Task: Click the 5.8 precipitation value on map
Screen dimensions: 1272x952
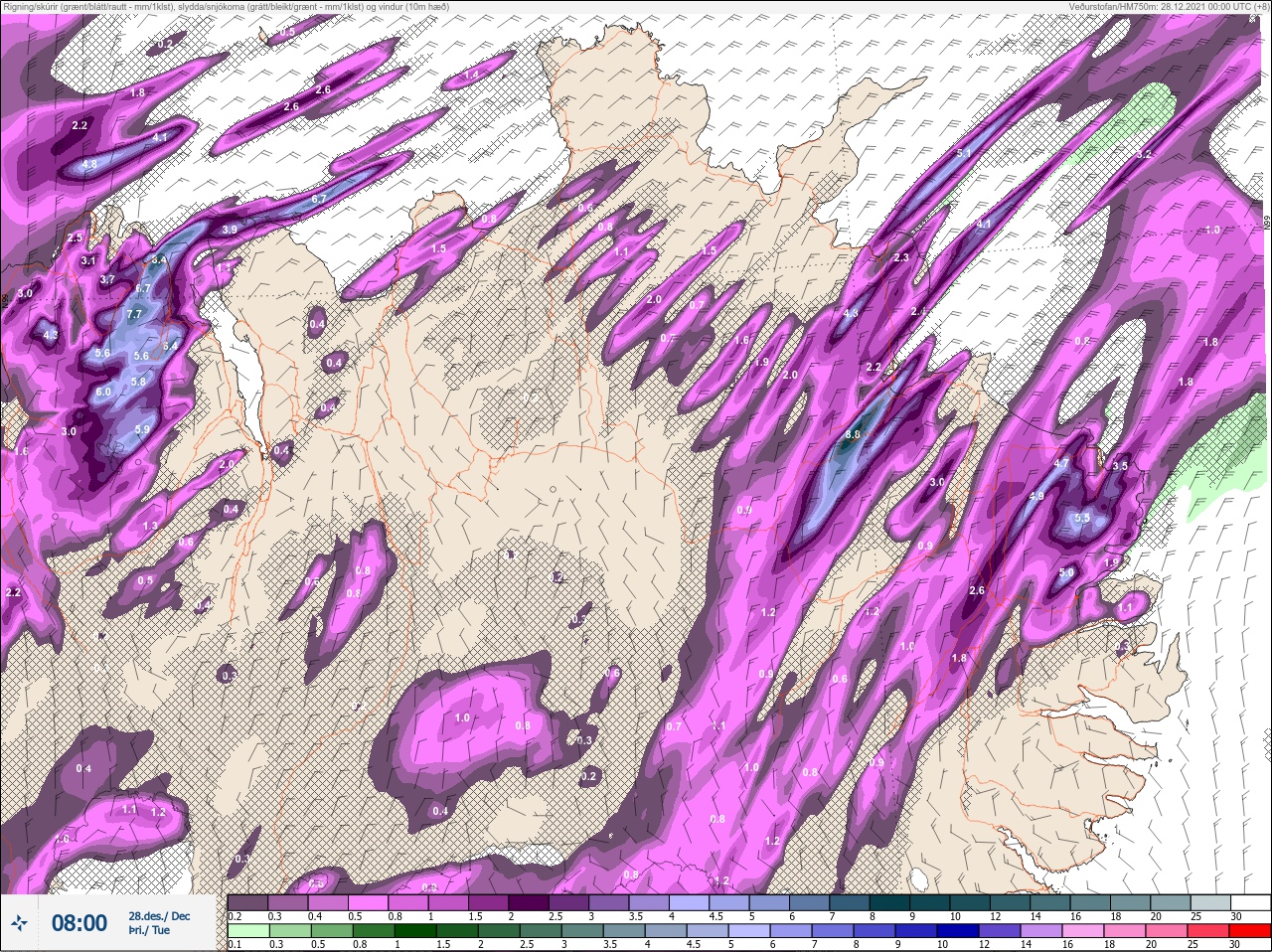Action: coord(138,382)
